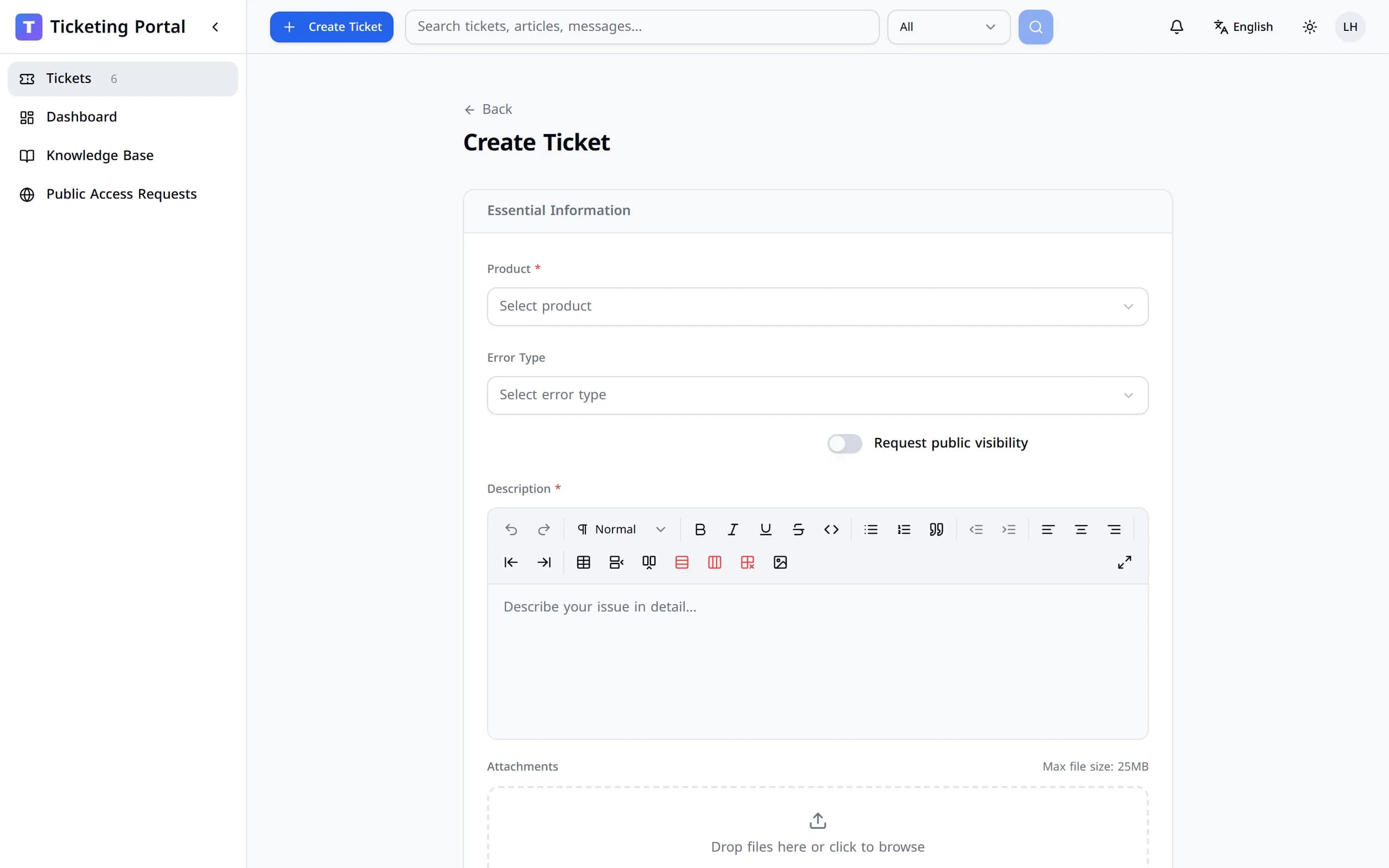Align text center
Viewport: 1389px width, 868px height.
(1081, 529)
